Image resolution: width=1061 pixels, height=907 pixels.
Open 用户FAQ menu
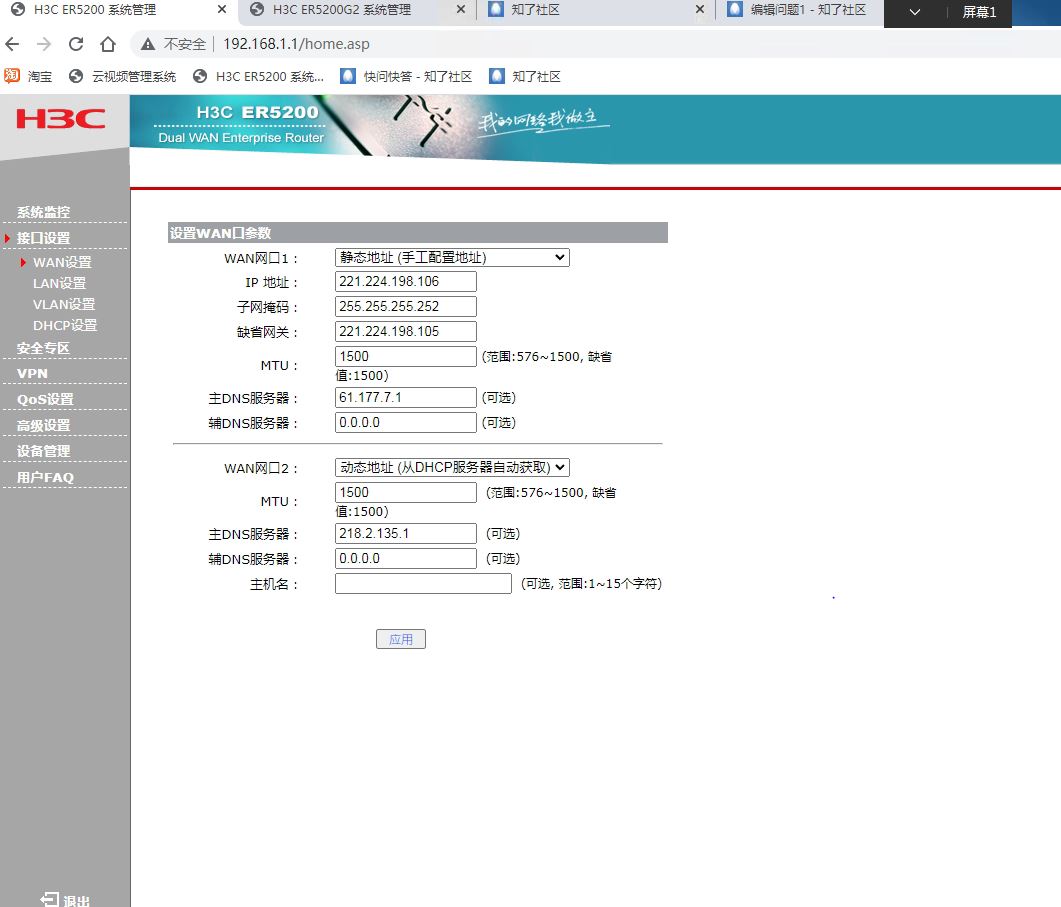(45, 477)
